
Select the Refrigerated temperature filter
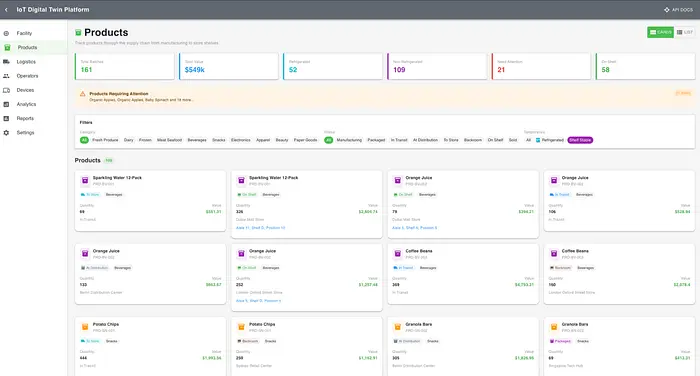(550, 140)
